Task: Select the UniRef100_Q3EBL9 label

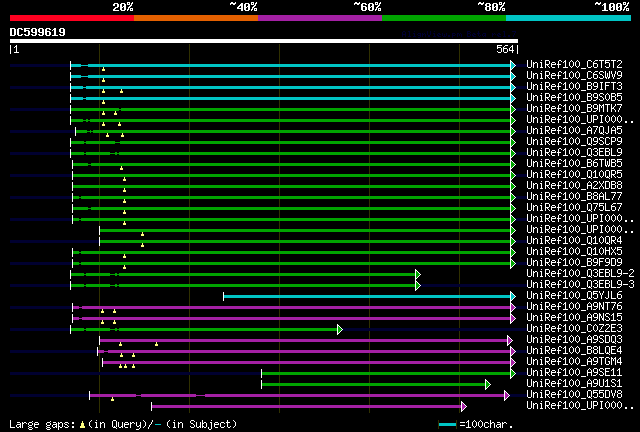Action: pyautogui.click(x=574, y=153)
